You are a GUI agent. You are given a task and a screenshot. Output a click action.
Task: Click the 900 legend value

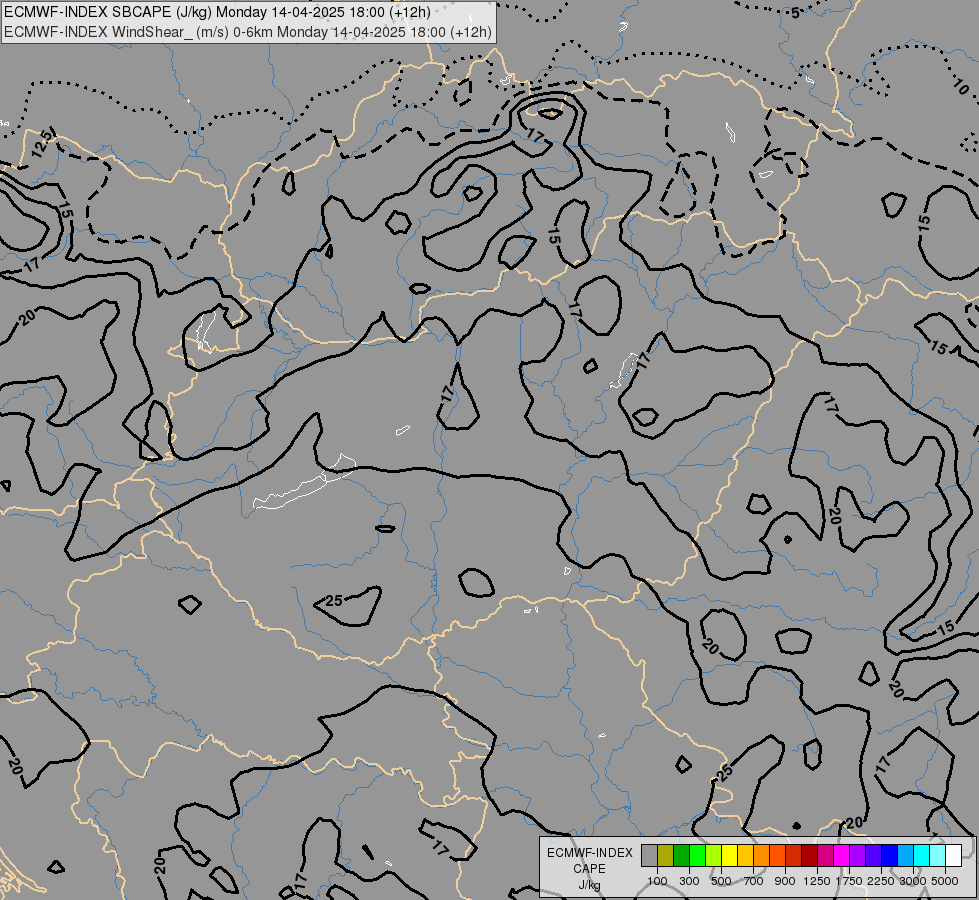tap(785, 881)
